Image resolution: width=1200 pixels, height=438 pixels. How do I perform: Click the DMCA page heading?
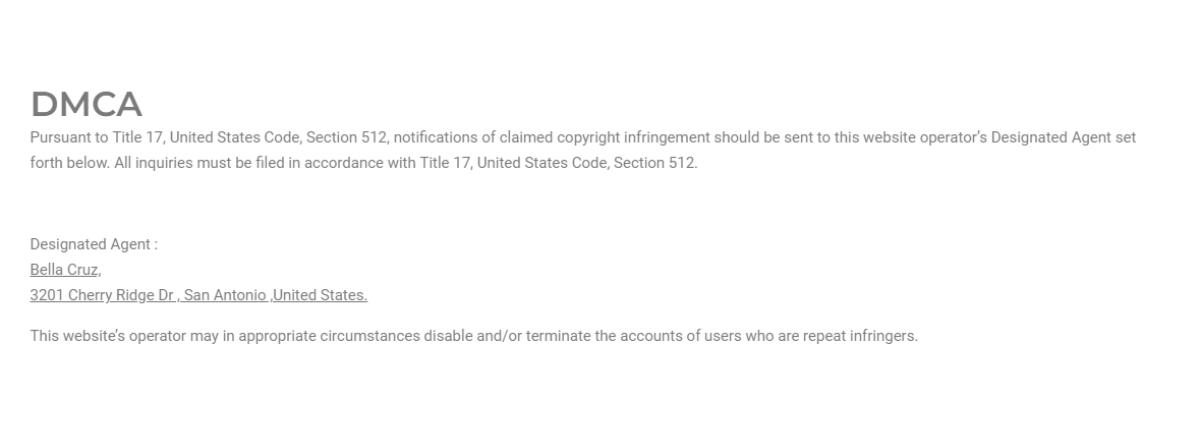(x=86, y=104)
